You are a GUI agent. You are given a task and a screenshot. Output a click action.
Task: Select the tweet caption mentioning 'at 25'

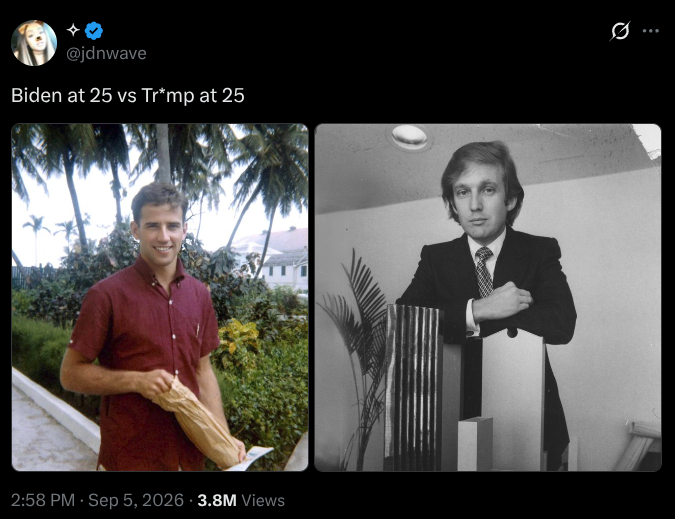128,95
